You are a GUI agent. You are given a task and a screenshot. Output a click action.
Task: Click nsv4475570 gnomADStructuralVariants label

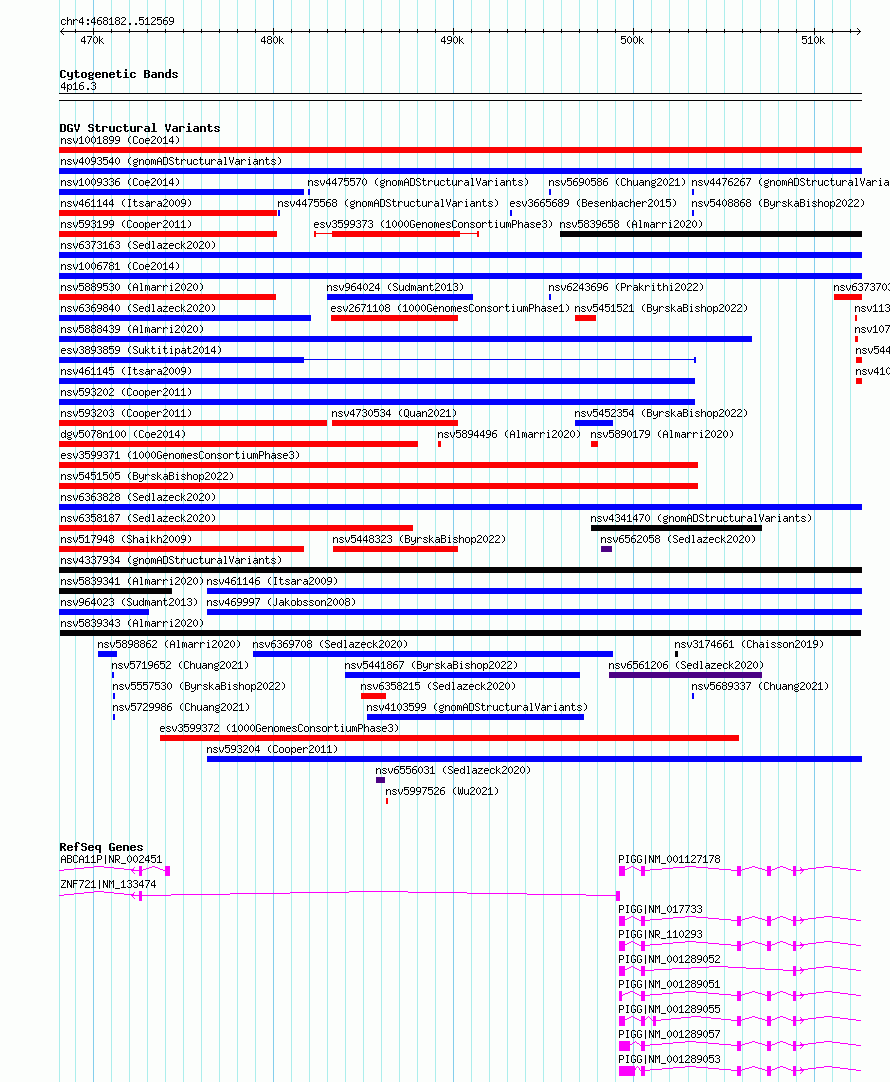pyautogui.click(x=418, y=182)
